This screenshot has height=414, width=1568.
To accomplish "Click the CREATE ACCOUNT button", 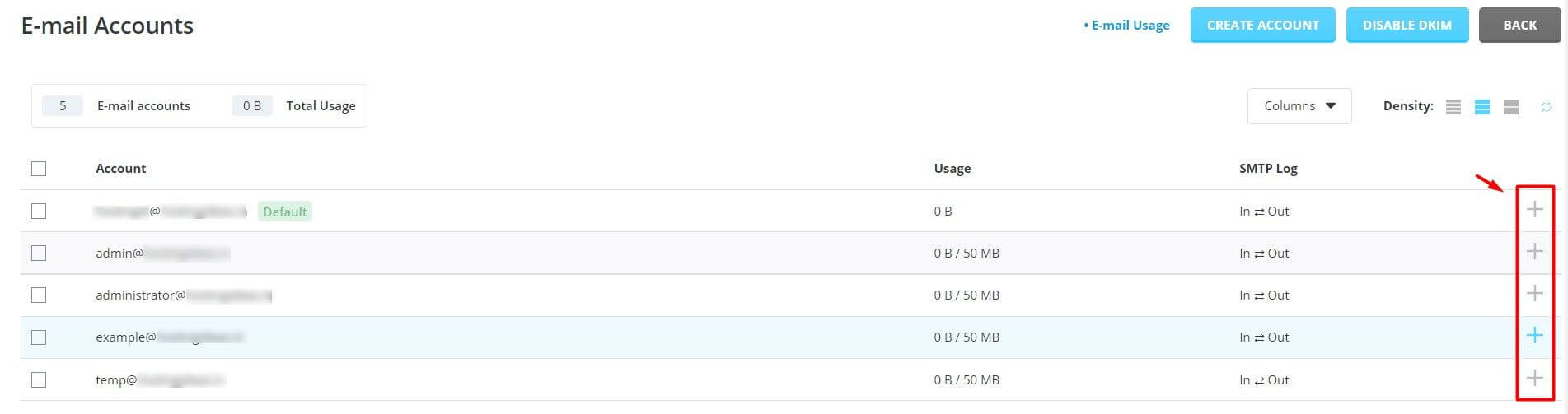I will [1263, 26].
